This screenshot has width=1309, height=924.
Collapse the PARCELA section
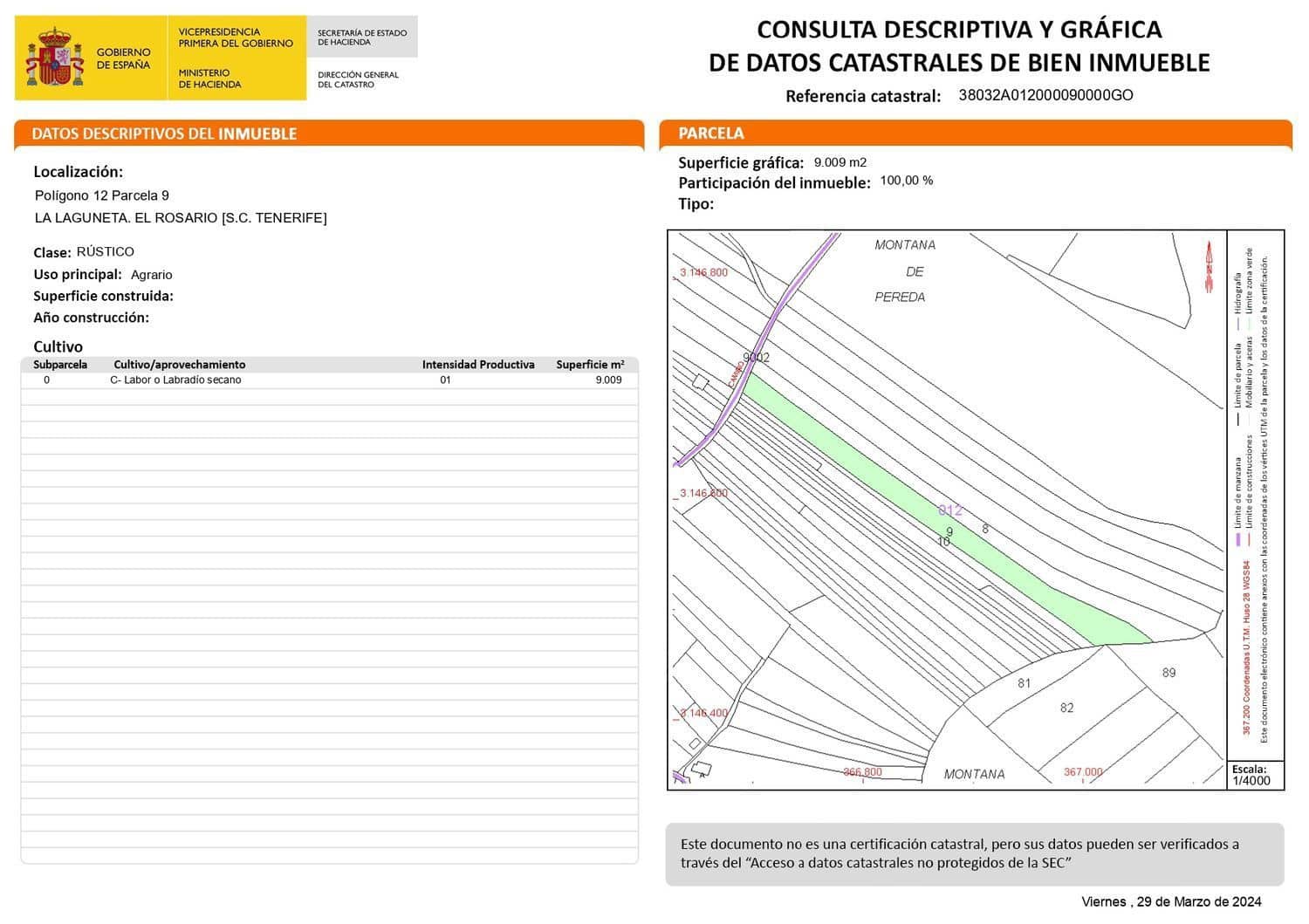tap(711, 133)
